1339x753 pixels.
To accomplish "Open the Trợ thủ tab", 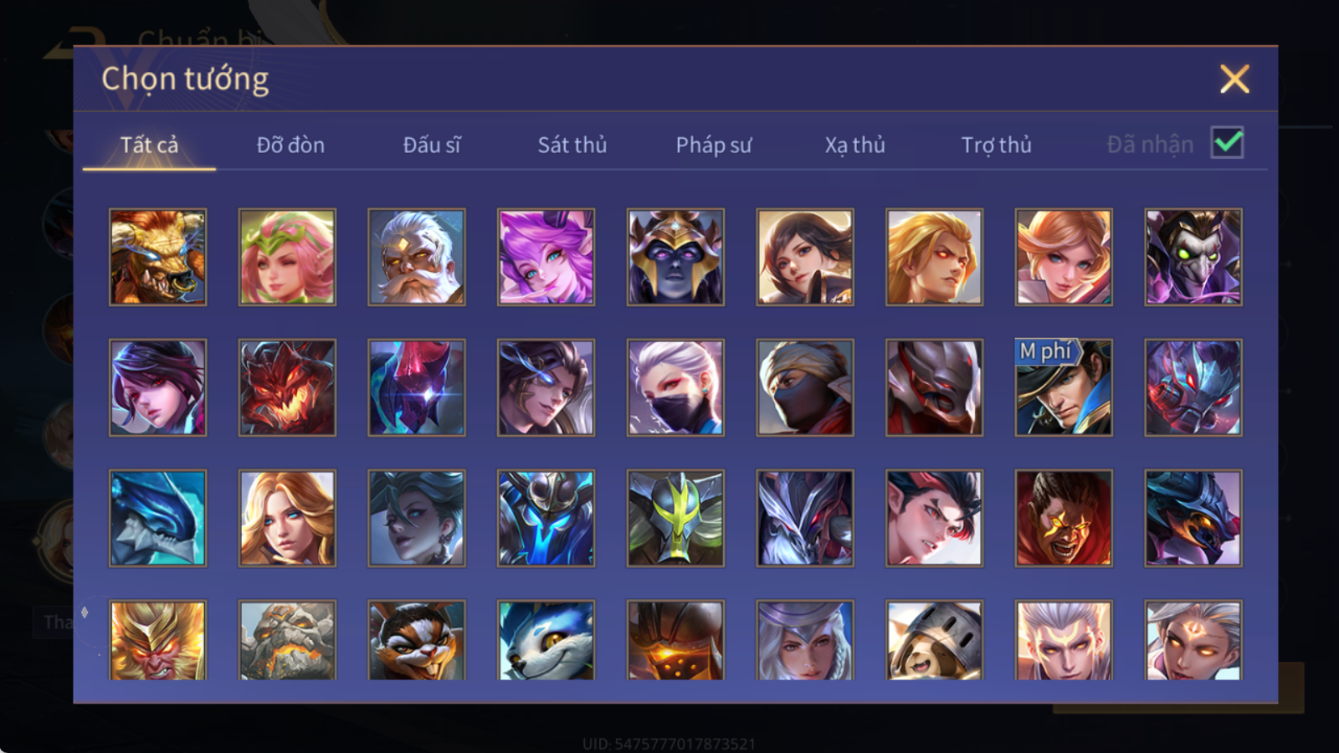I will click(x=996, y=145).
